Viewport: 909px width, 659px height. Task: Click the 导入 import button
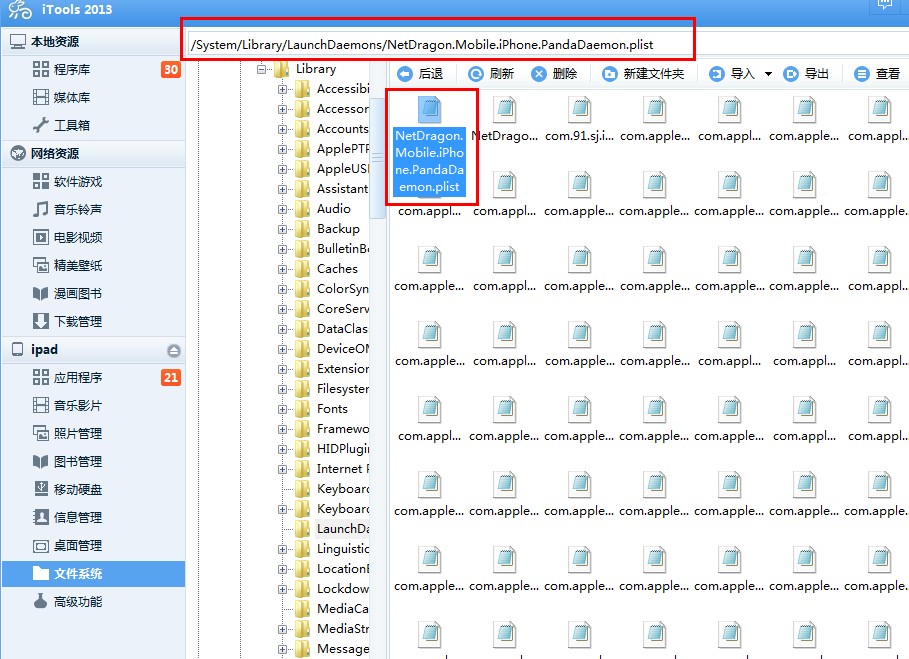[x=733, y=74]
